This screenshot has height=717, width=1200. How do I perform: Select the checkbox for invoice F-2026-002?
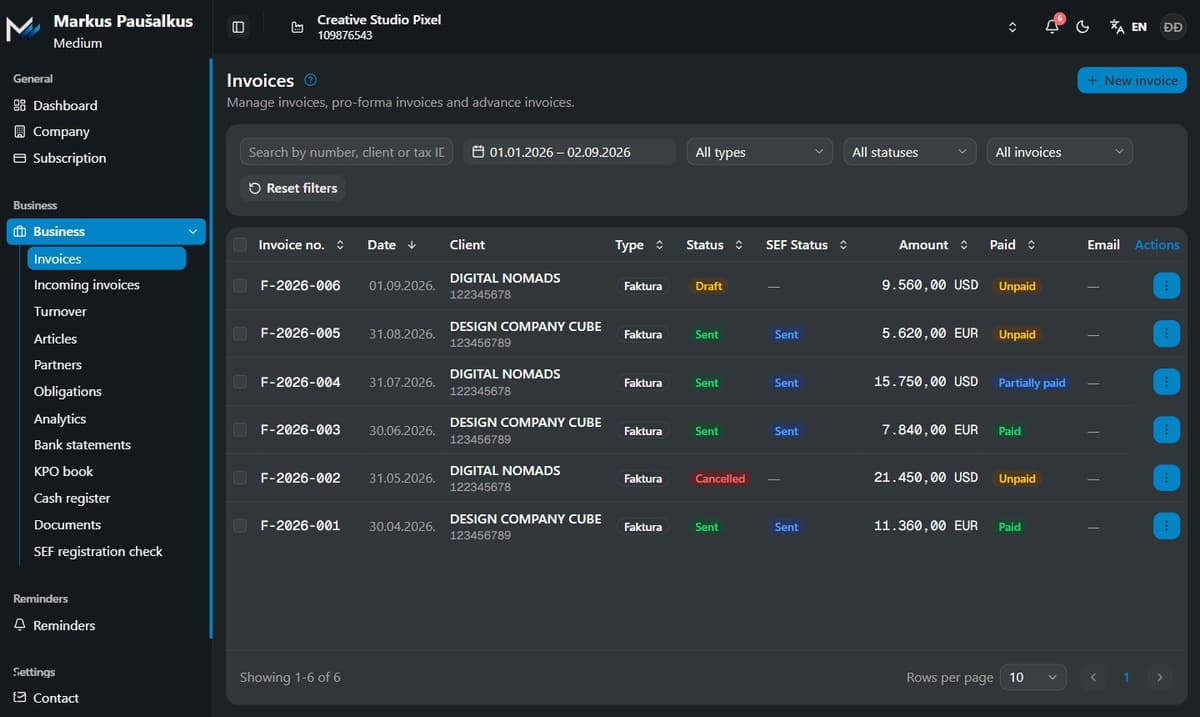tap(240, 478)
